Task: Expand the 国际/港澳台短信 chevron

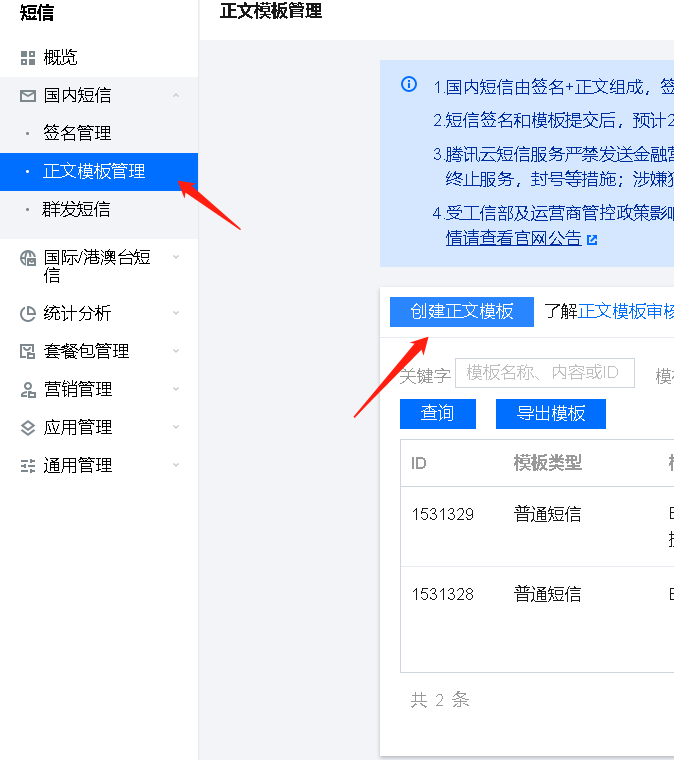Action: [176, 257]
